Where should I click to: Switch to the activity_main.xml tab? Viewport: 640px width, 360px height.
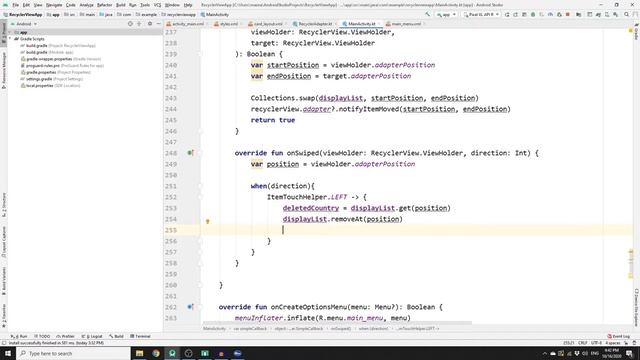coord(187,24)
